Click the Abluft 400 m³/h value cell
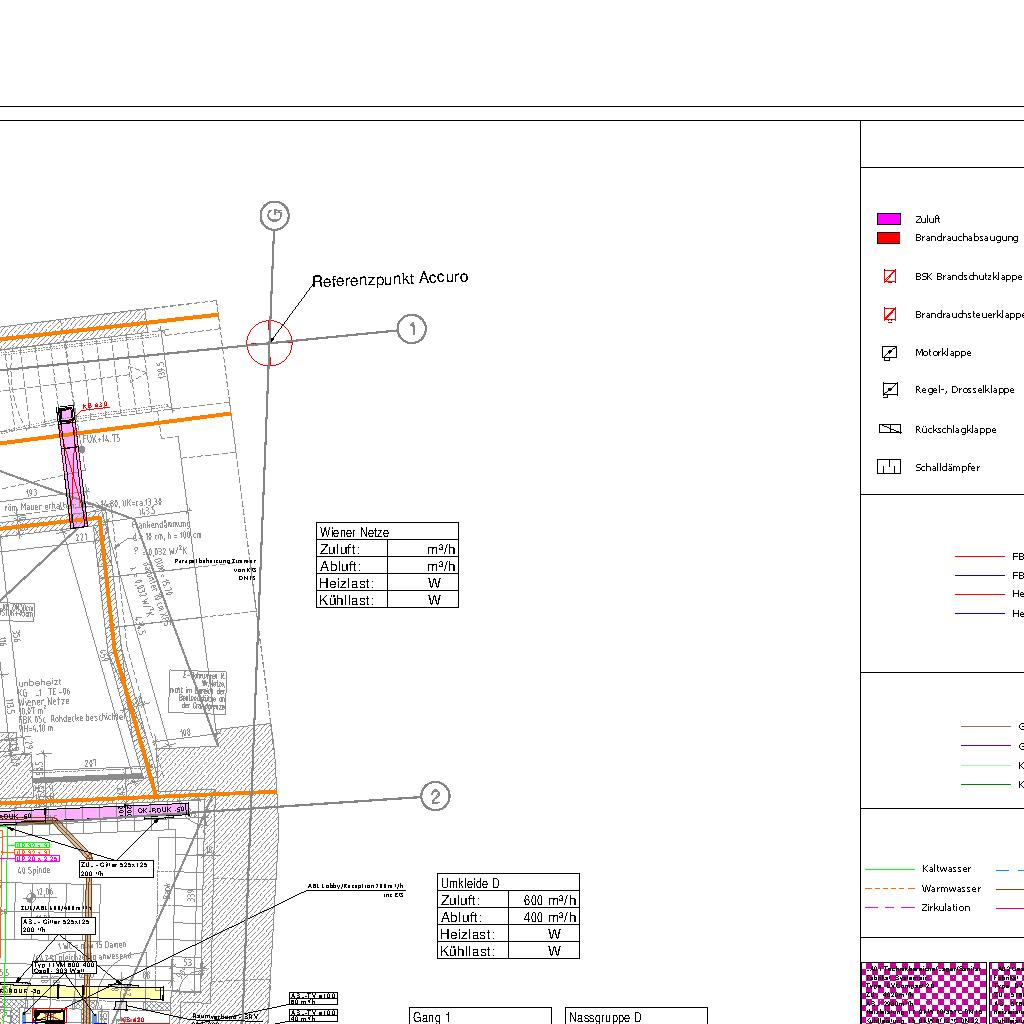 pyautogui.click(x=549, y=917)
